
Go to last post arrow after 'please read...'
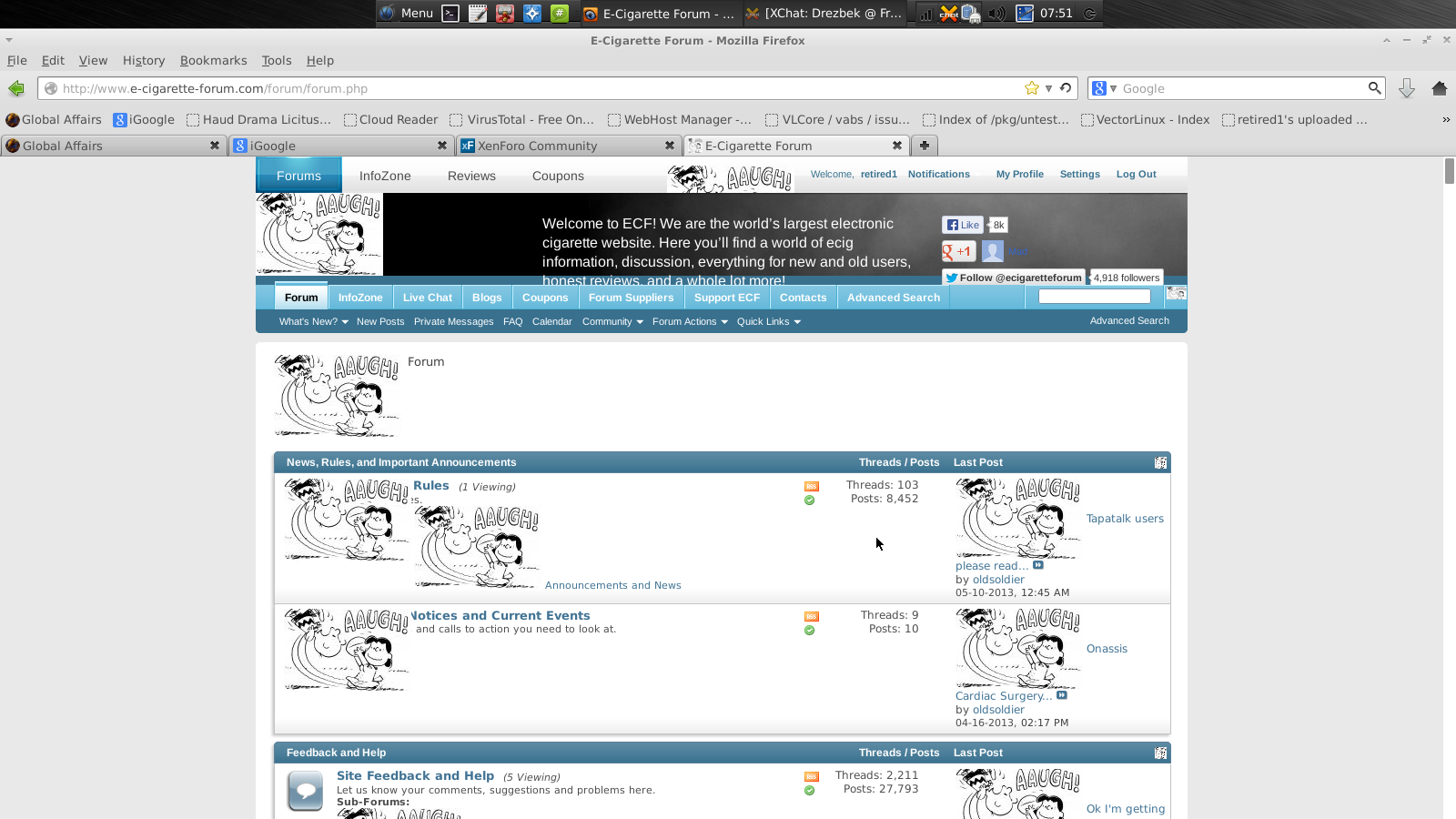click(1038, 565)
